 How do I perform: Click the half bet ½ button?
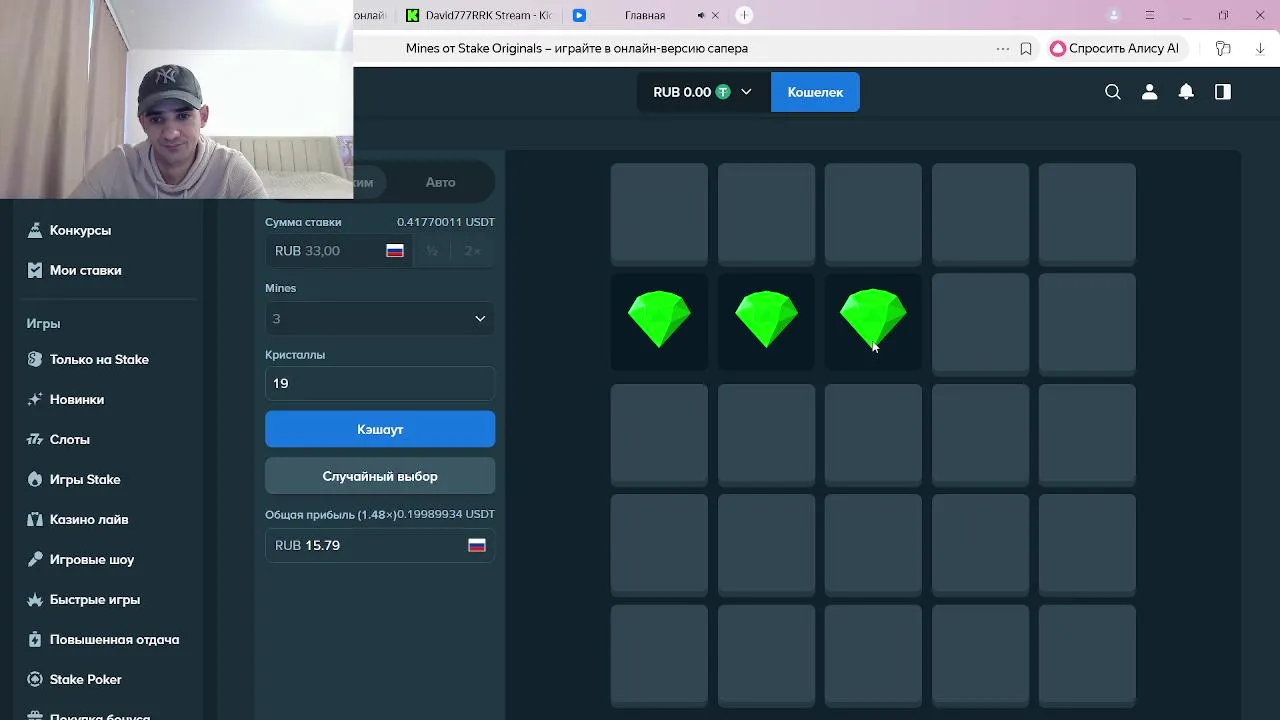click(432, 251)
